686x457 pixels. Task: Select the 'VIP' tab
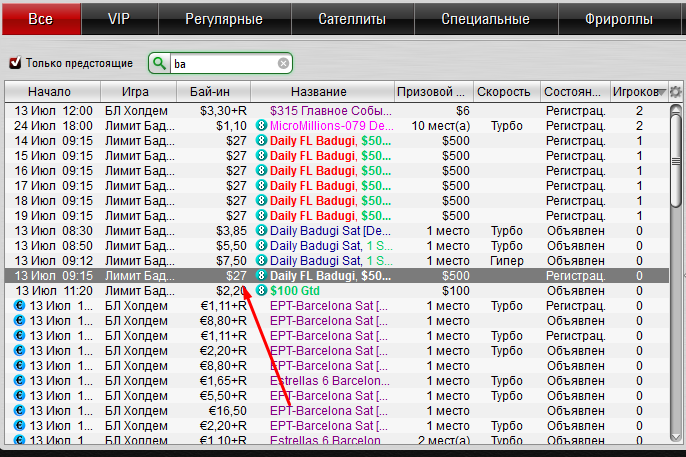(119, 19)
